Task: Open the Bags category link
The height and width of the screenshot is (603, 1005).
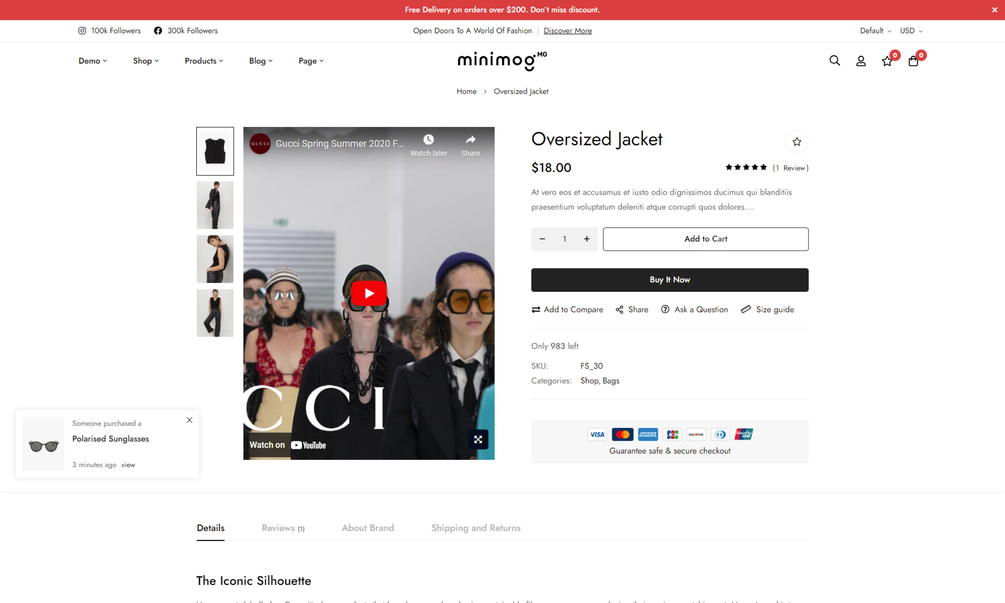Action: [611, 381]
